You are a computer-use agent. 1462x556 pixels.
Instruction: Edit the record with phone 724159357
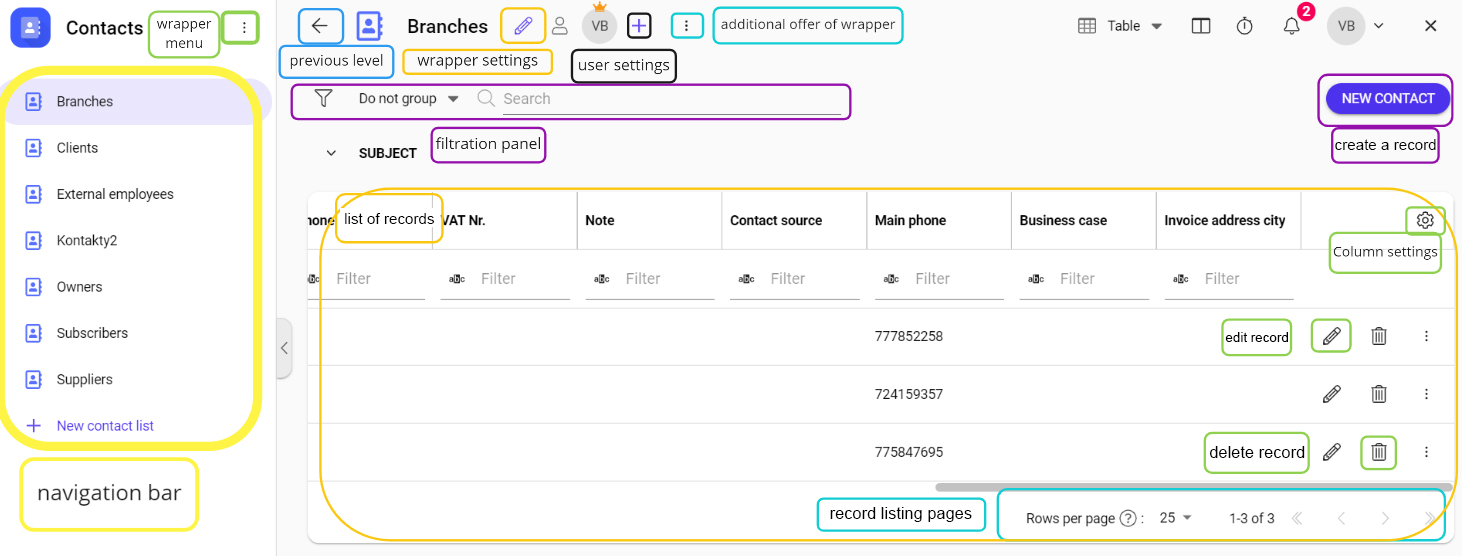(x=1331, y=394)
